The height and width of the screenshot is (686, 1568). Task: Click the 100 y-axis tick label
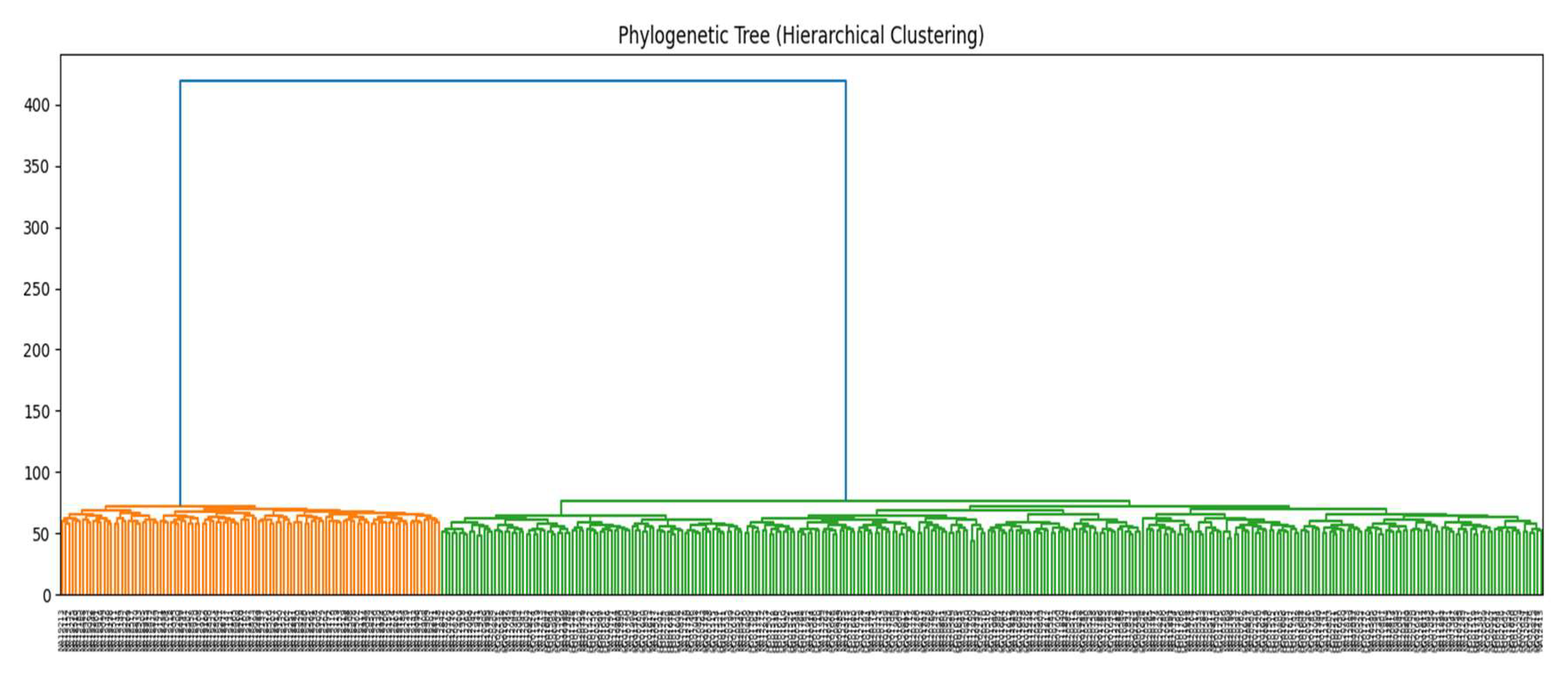tap(36, 473)
